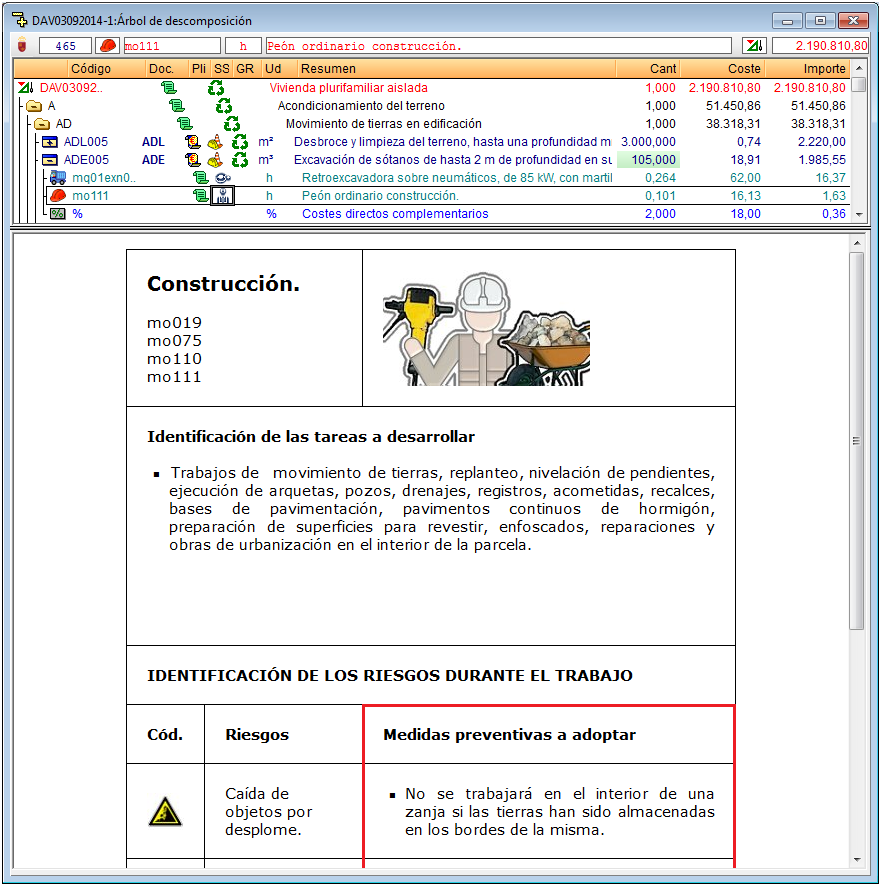Click the amount 1.985,55 in the ADE005 row
This screenshot has width=881, height=886.
[822, 160]
